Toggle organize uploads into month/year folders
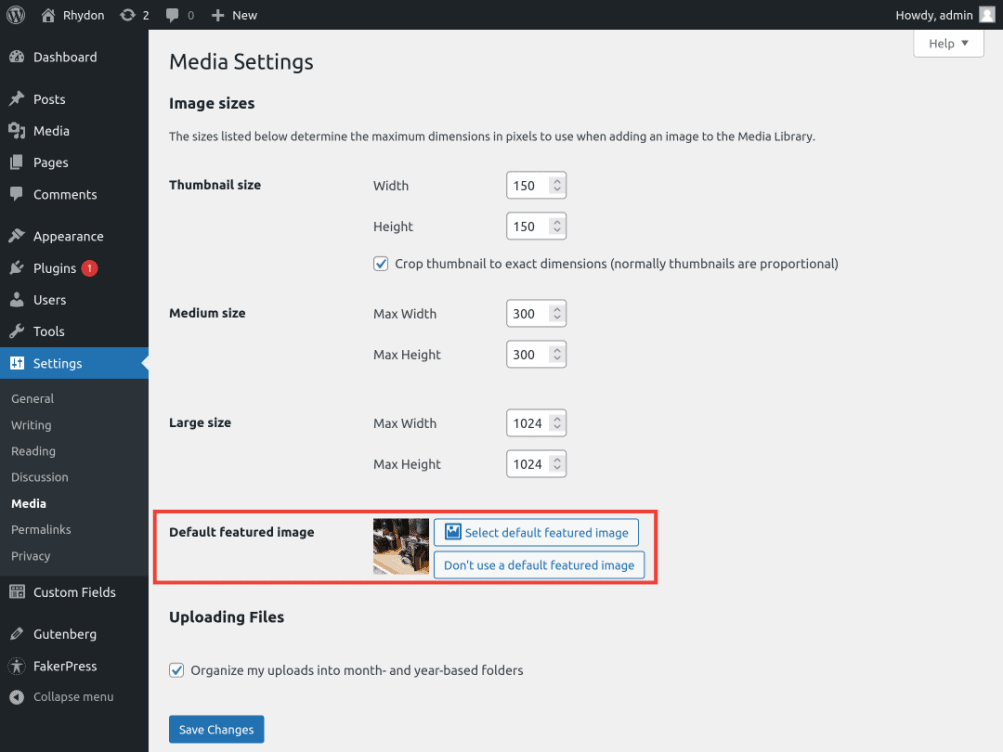Screen dimensions: 1003x752 click(x=177, y=670)
